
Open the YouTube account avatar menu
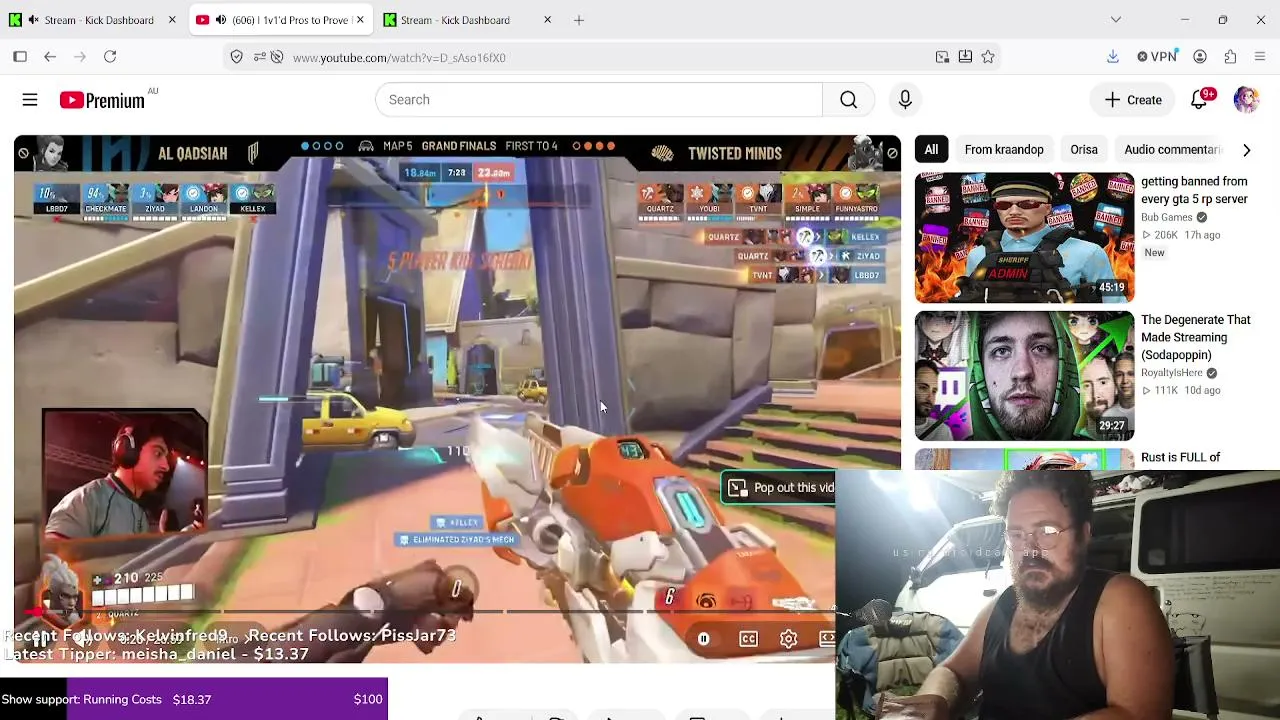click(x=1246, y=100)
